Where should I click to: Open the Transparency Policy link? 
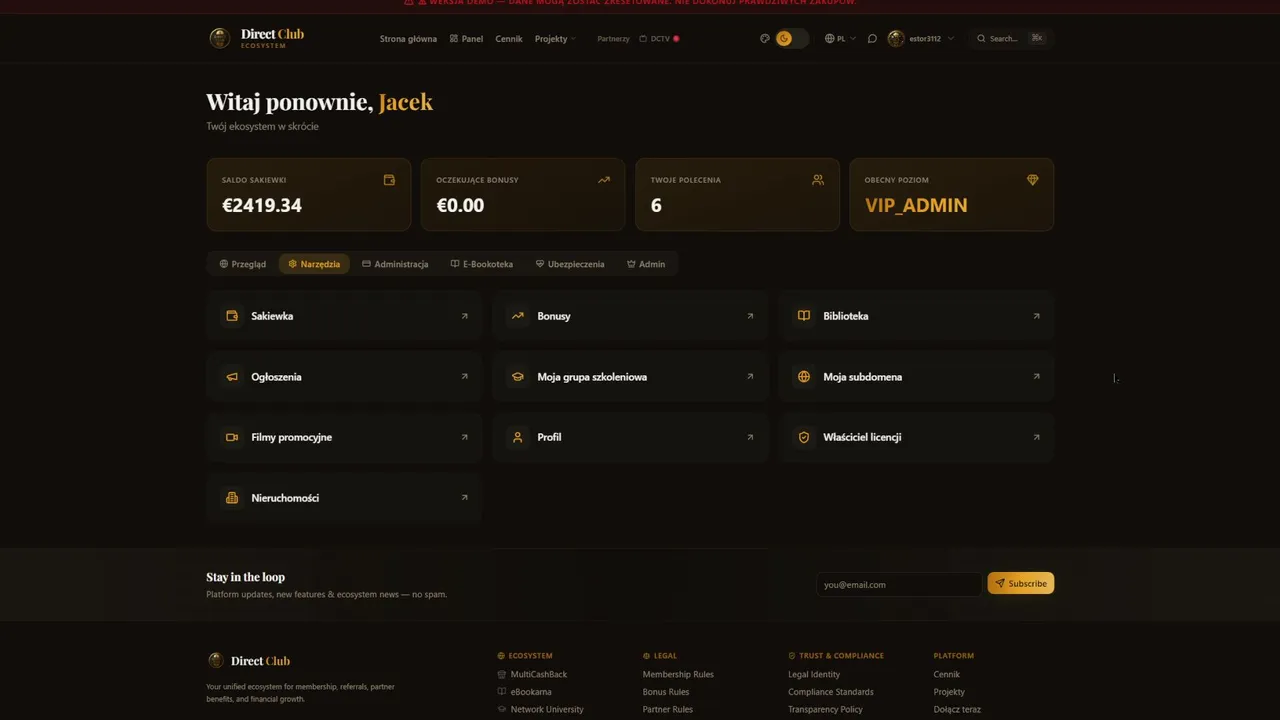[825, 709]
